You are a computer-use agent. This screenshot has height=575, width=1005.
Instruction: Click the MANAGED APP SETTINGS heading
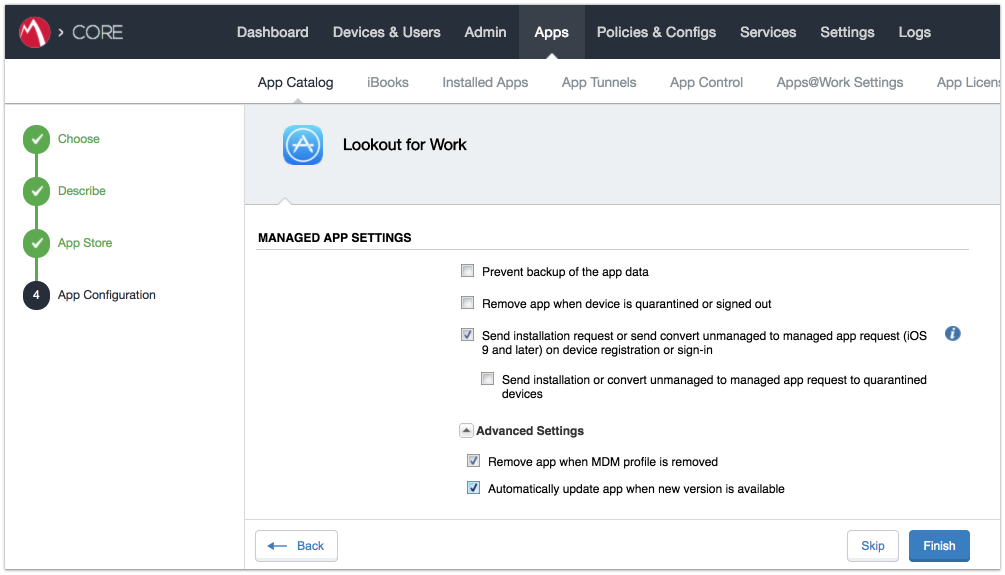[335, 238]
